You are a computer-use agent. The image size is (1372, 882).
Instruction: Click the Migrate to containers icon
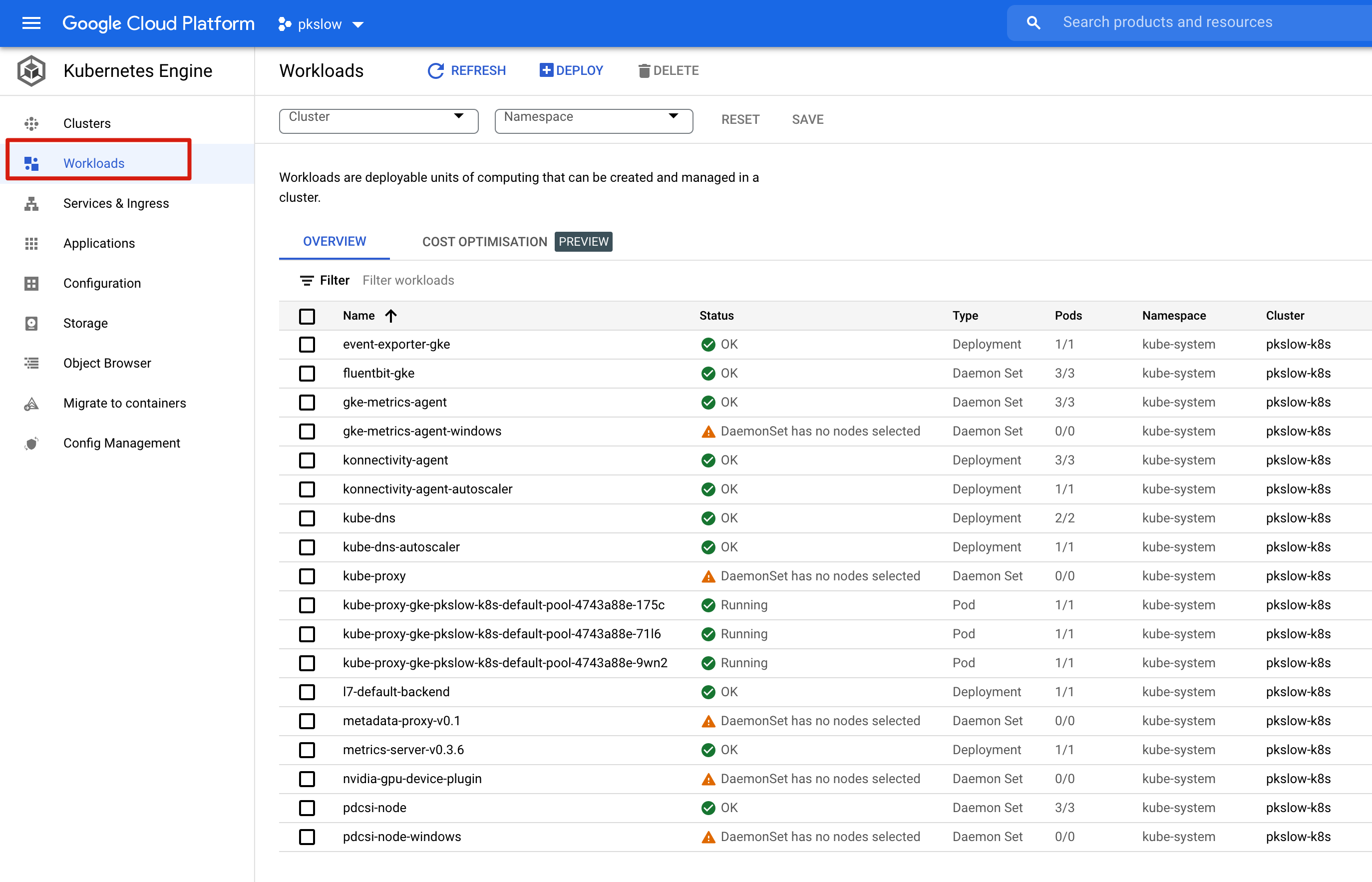[31, 403]
